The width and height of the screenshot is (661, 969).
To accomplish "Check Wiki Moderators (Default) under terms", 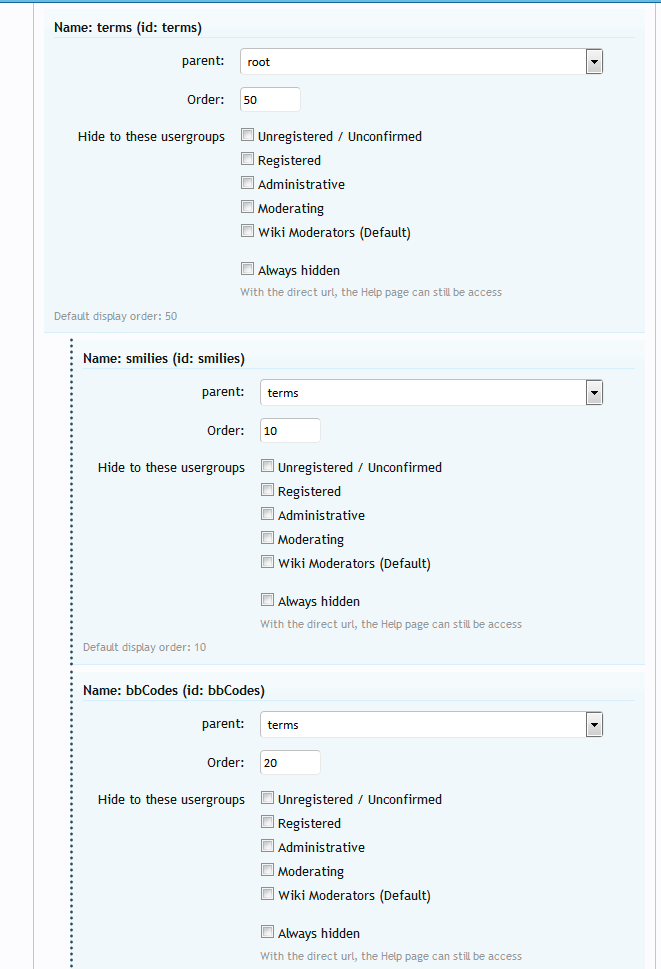I will tap(247, 231).
